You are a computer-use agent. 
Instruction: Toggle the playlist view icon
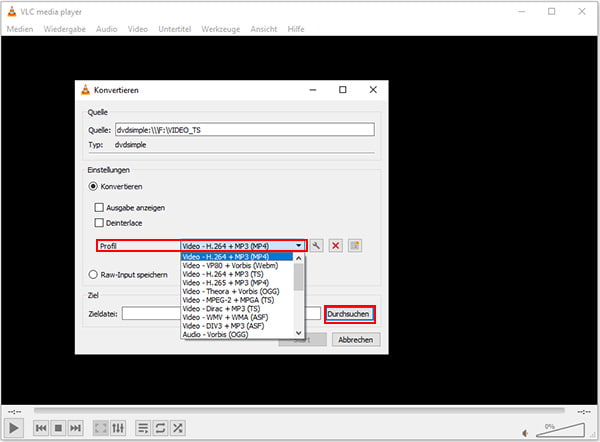pos(143,428)
